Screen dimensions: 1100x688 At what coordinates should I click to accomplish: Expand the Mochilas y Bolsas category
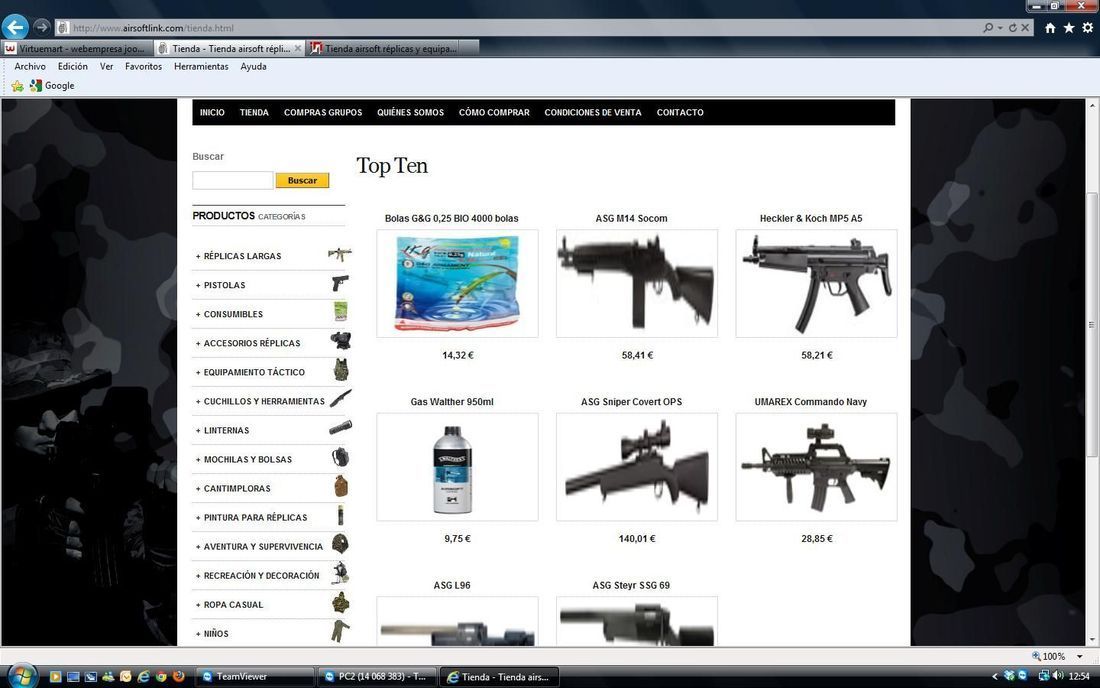[x=244, y=459]
